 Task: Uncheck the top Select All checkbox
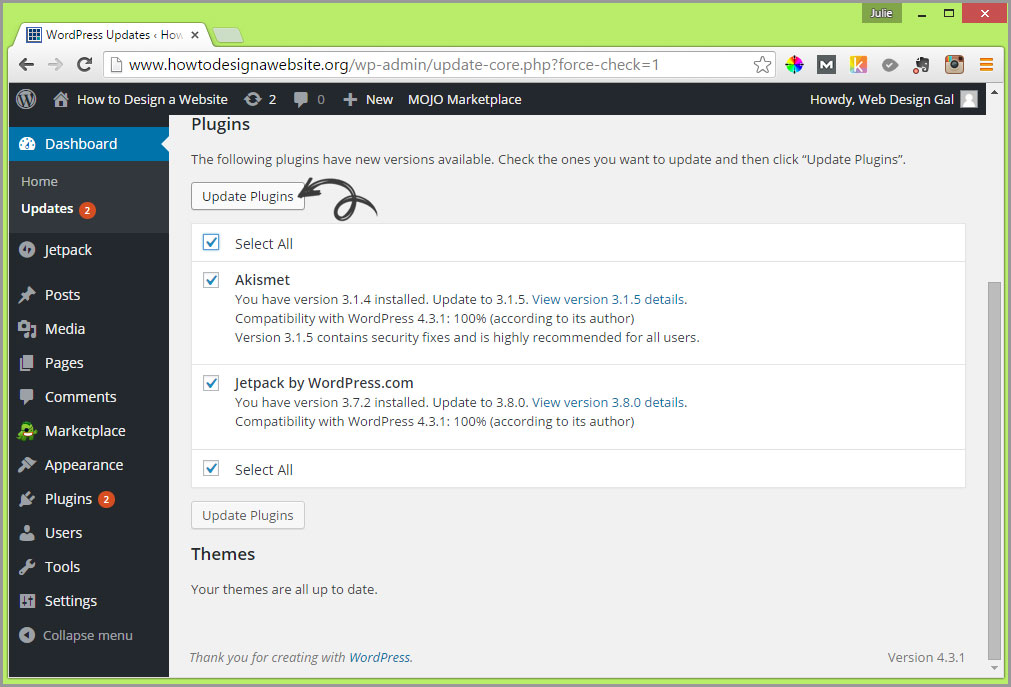click(211, 242)
